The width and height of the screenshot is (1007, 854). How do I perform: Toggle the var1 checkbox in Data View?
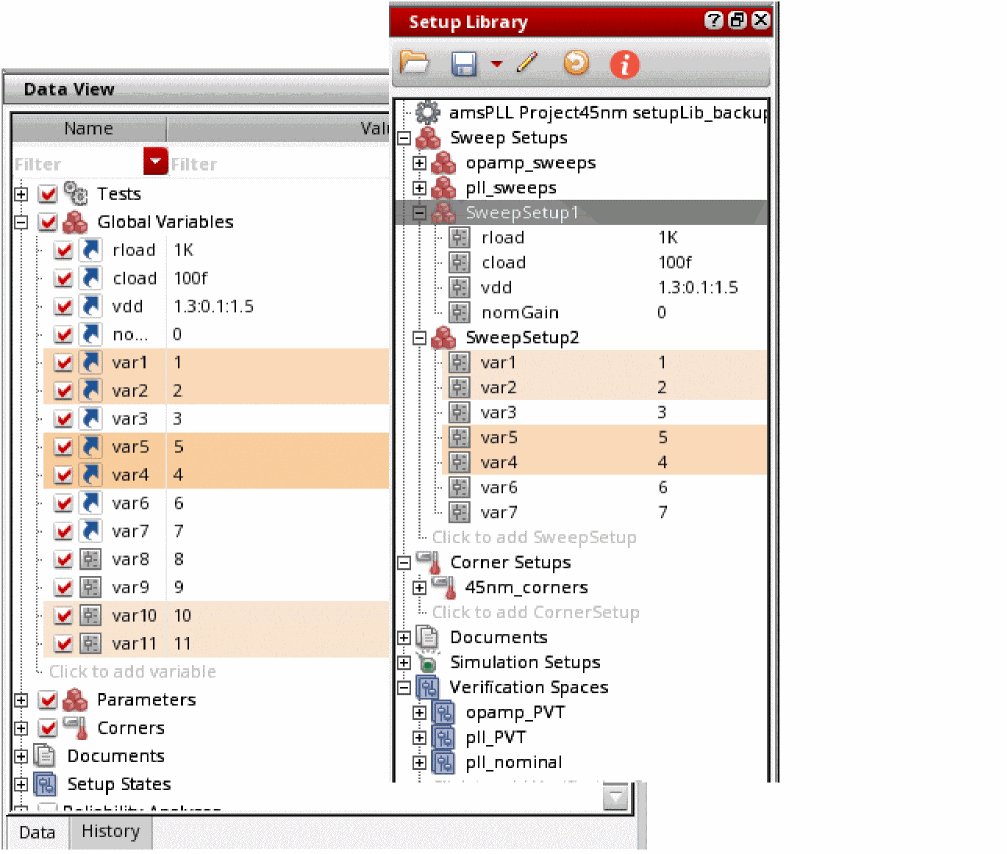[x=63, y=363]
